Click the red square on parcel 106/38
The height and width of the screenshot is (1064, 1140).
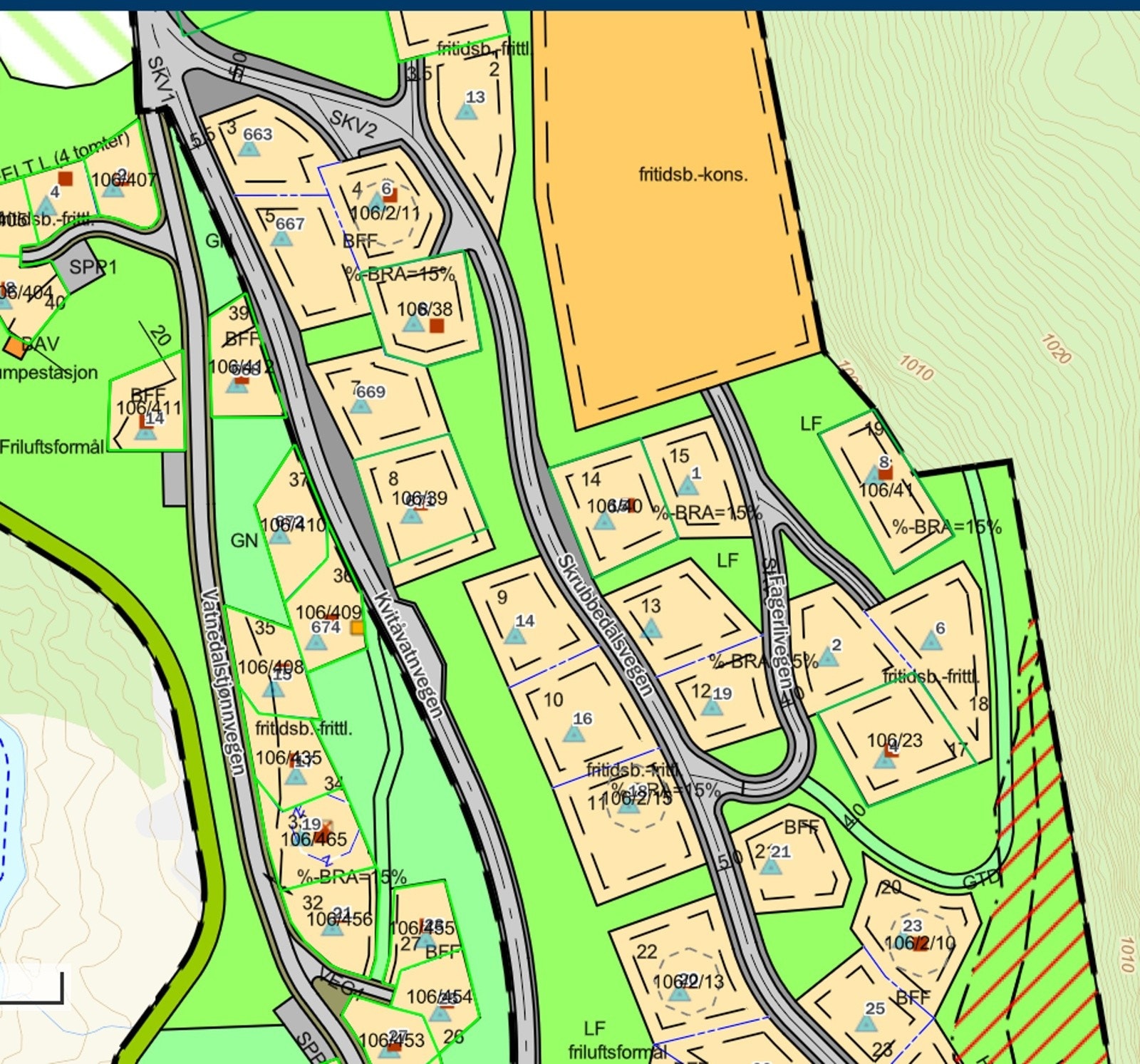[x=437, y=326]
